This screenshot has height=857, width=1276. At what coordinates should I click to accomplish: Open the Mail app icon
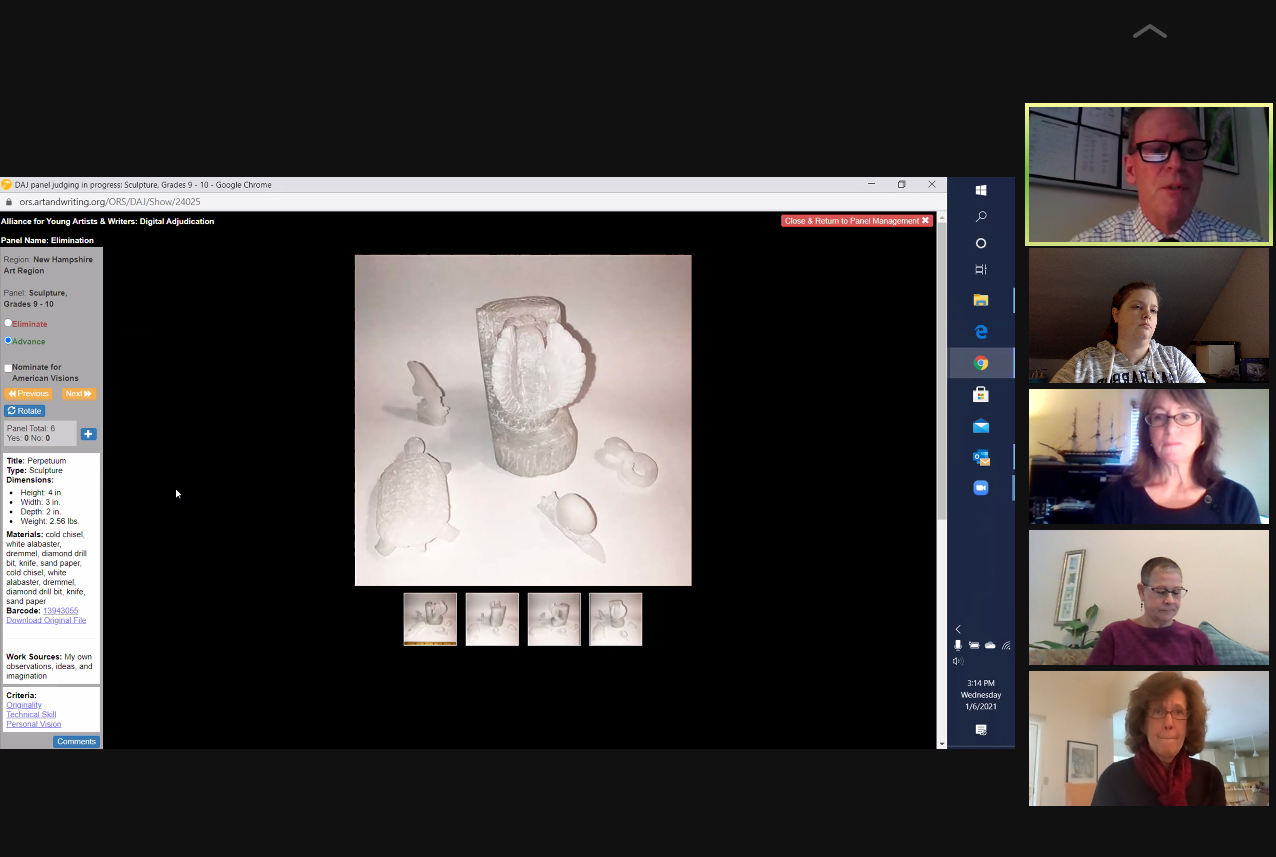click(980, 426)
